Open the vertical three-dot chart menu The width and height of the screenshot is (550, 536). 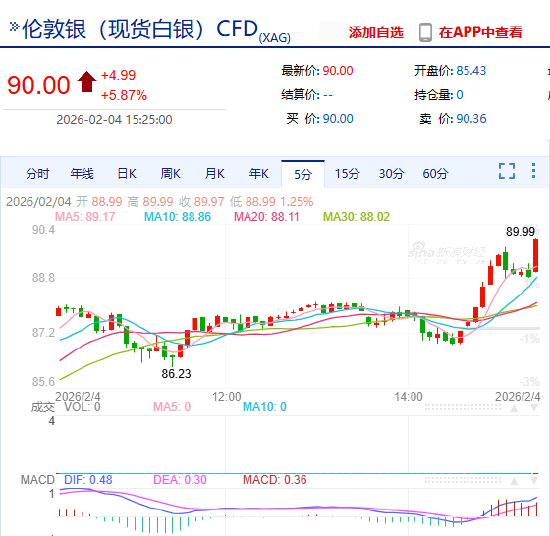click(533, 170)
